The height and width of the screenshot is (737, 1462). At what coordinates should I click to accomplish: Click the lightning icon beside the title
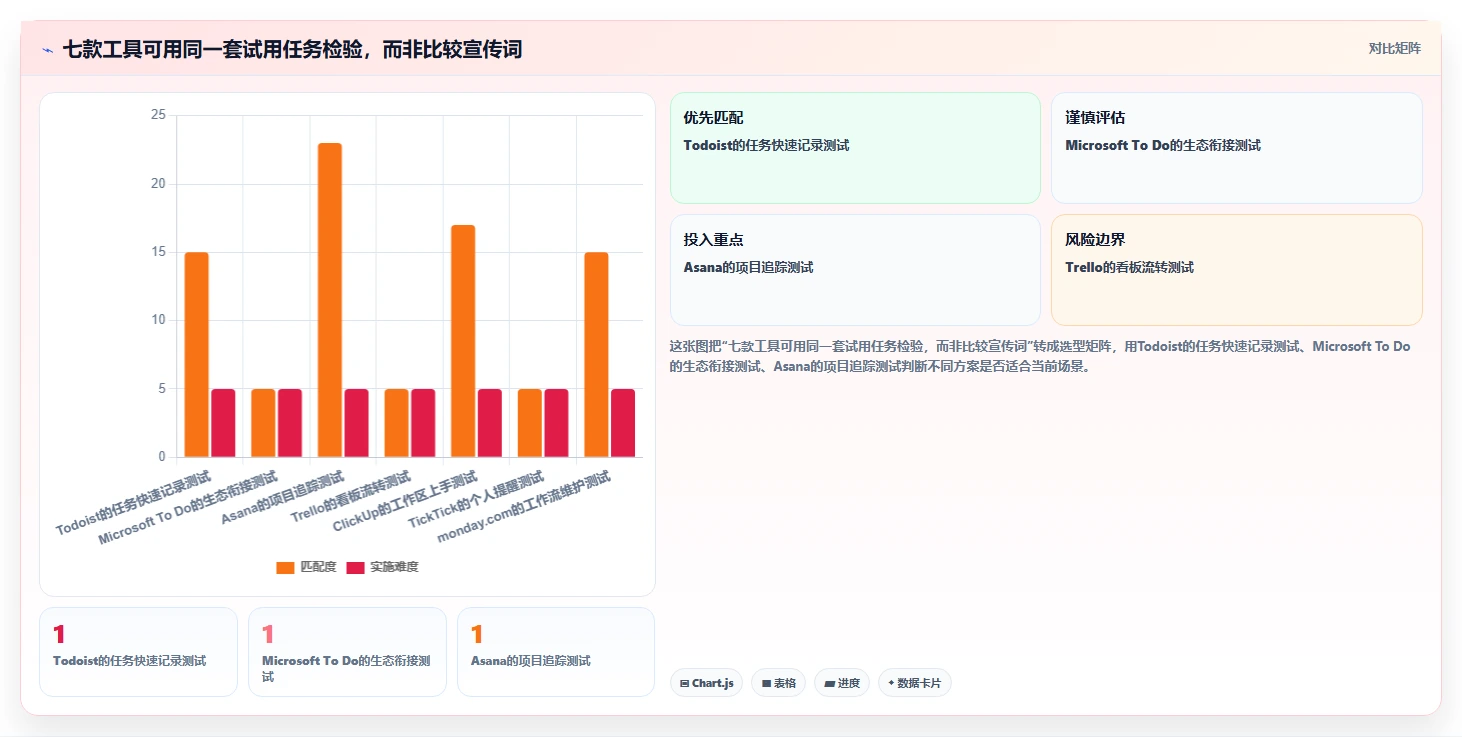click(47, 50)
